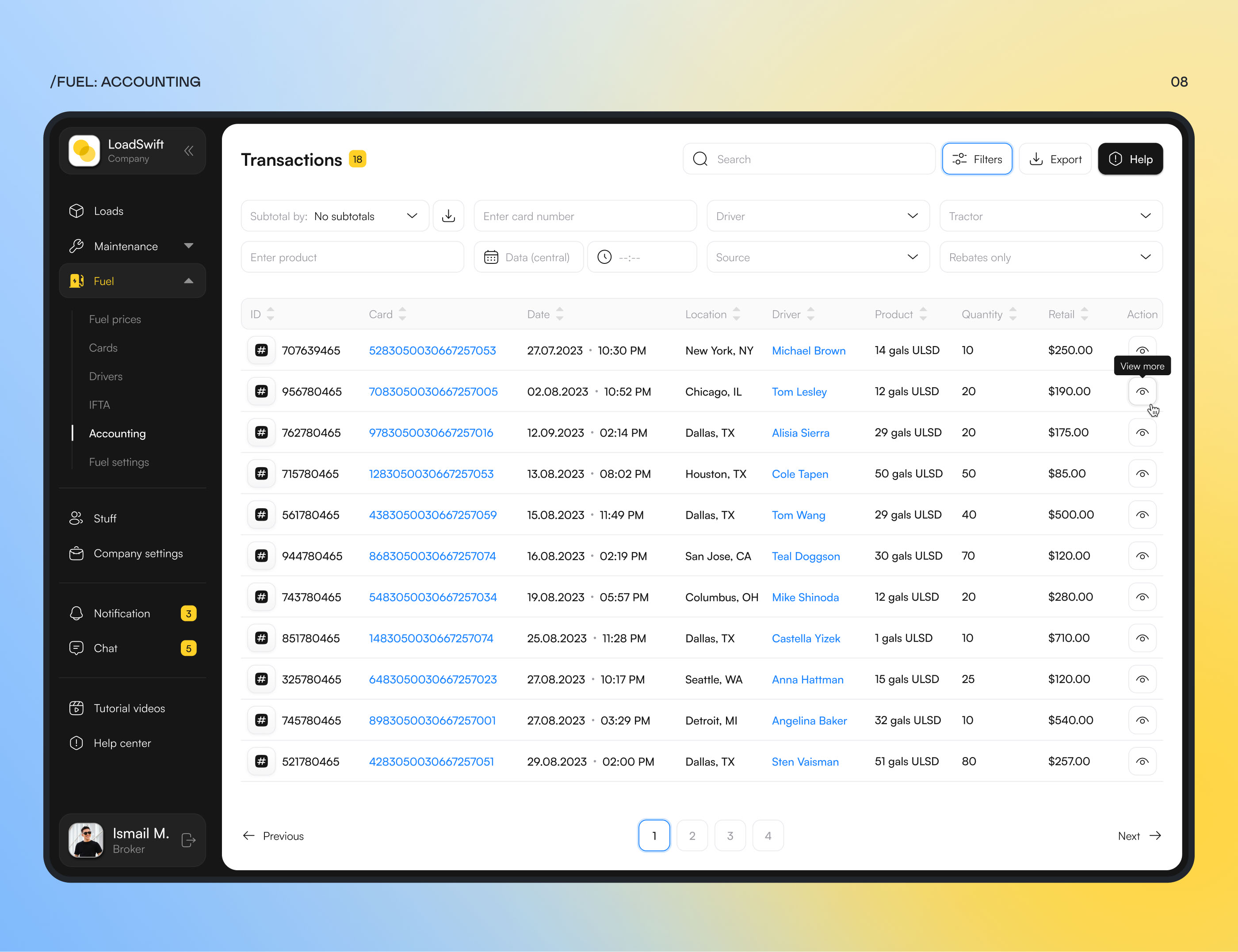Toggle visibility for transaction 956780465
Screen dimensions: 1238x952
[x=1142, y=391]
